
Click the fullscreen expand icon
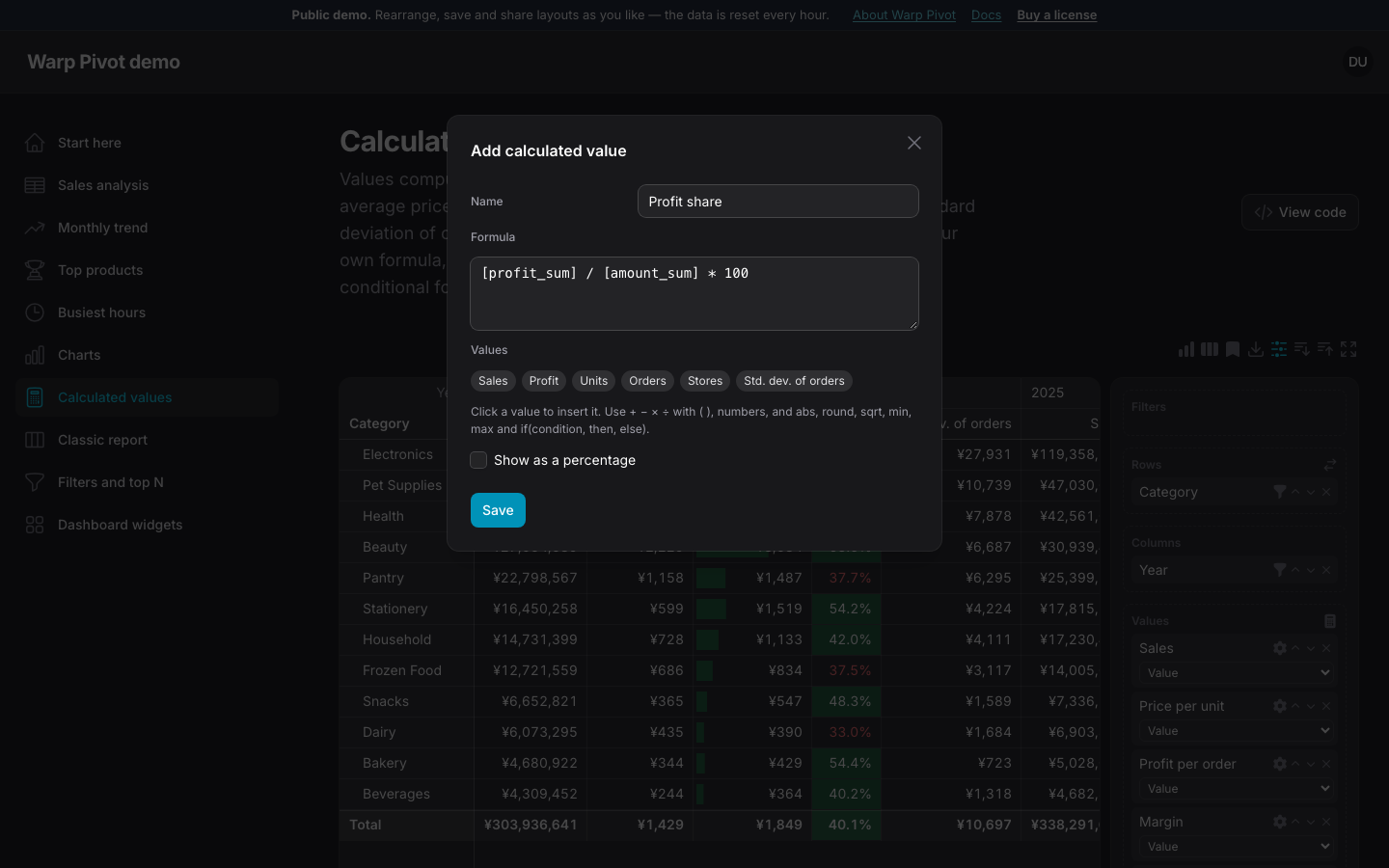(x=1348, y=349)
